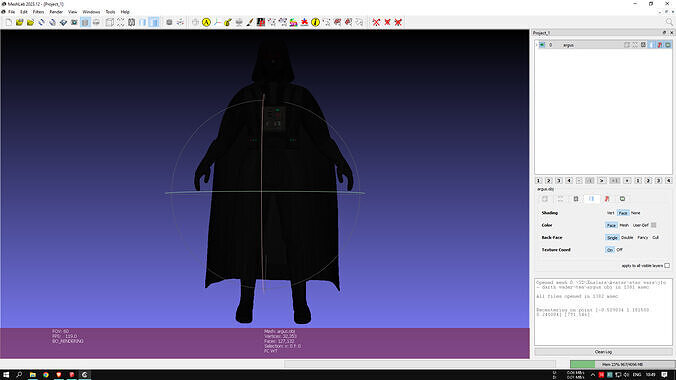This screenshot has width=676, height=380.
Task: Select the red P PickPoints tool
Action: pyautogui.click(x=261, y=22)
